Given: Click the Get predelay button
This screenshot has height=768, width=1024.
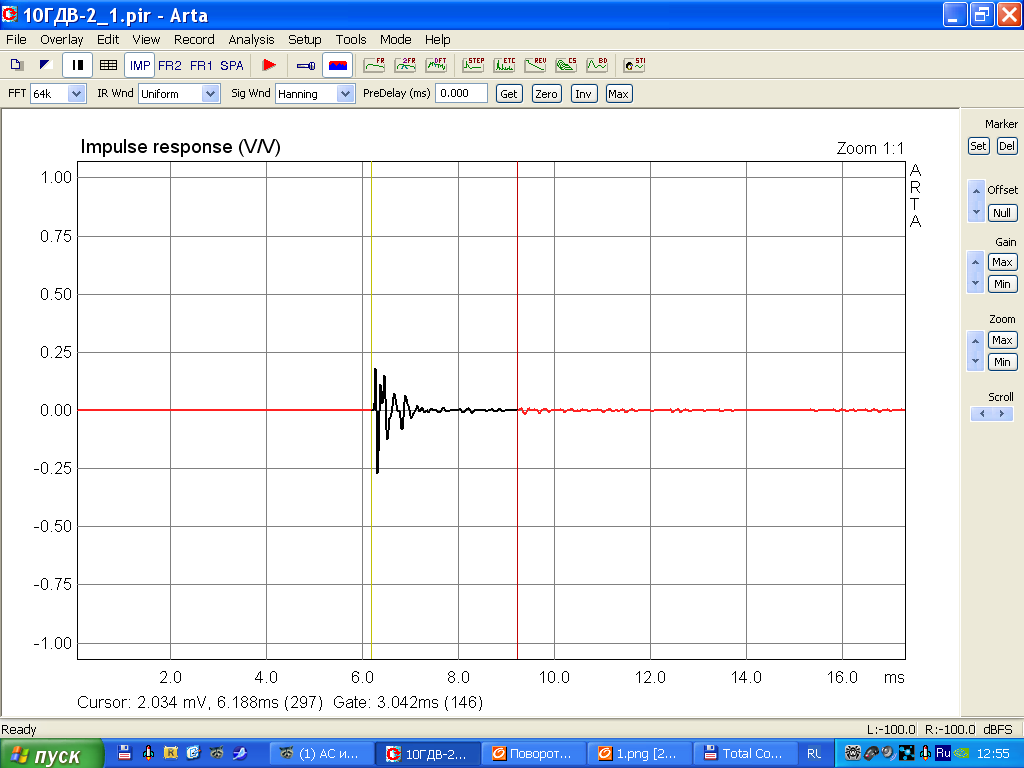Looking at the screenshot, I should point(509,93).
